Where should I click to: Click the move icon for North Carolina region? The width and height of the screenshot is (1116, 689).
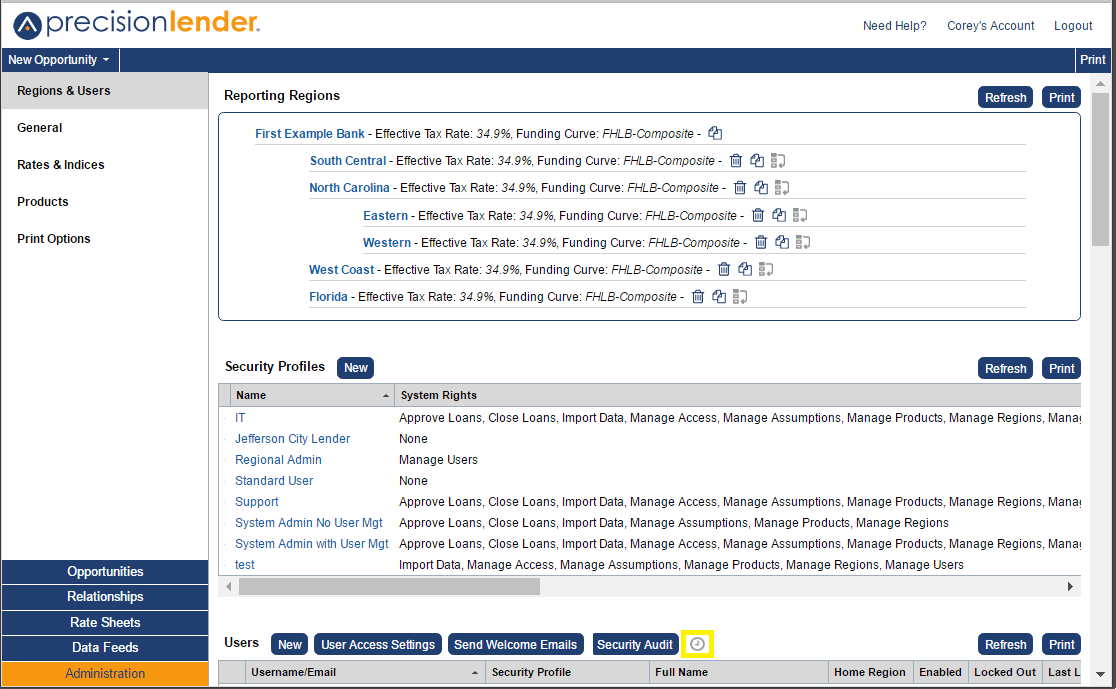point(782,188)
